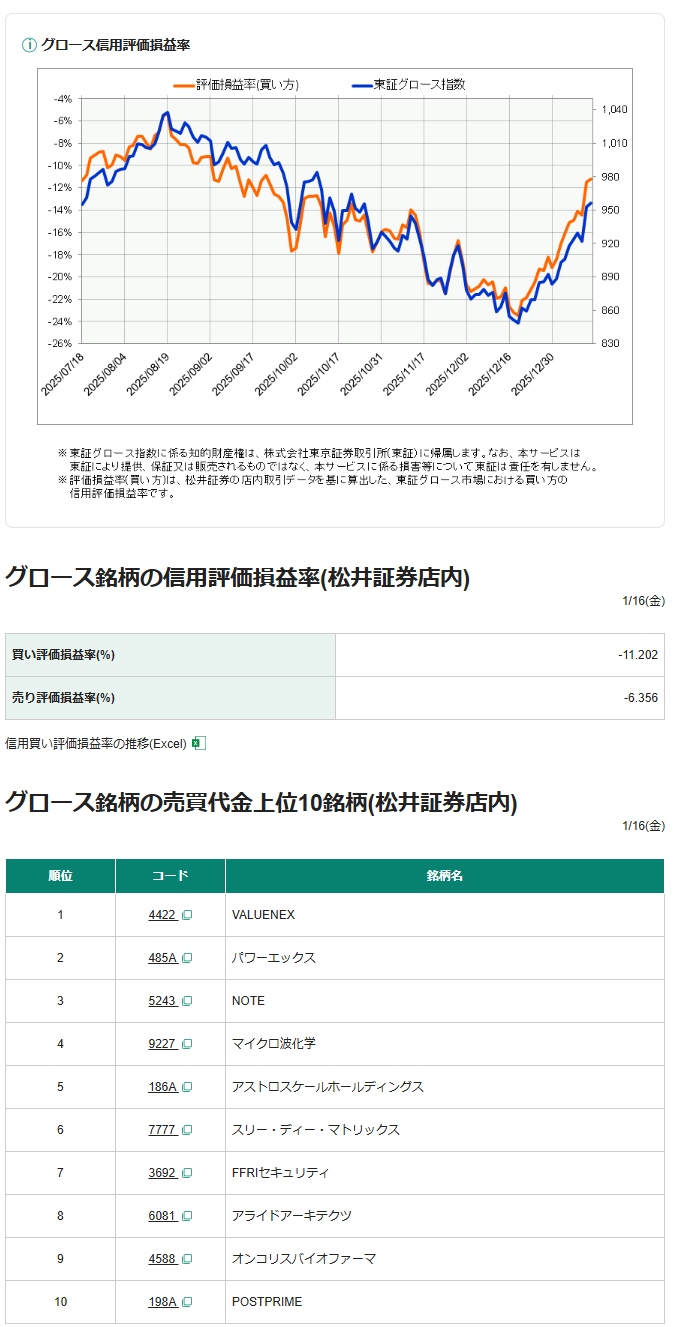Copy the 186A code via its icon
The height and width of the screenshot is (1327, 673).
[187, 1087]
